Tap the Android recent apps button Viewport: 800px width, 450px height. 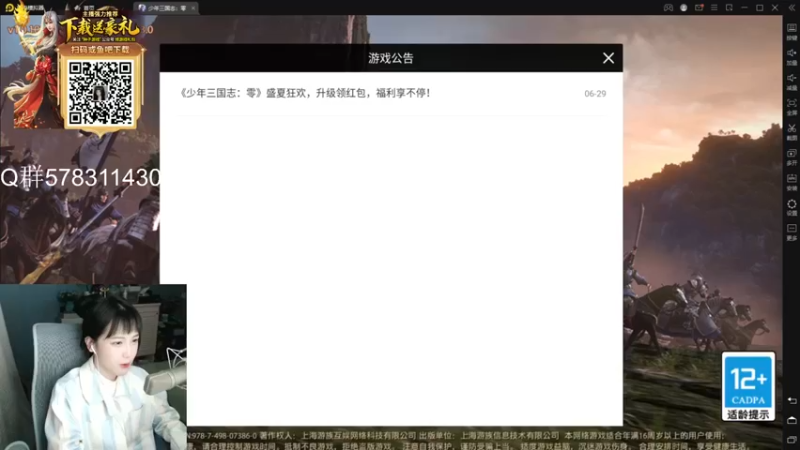click(x=792, y=439)
